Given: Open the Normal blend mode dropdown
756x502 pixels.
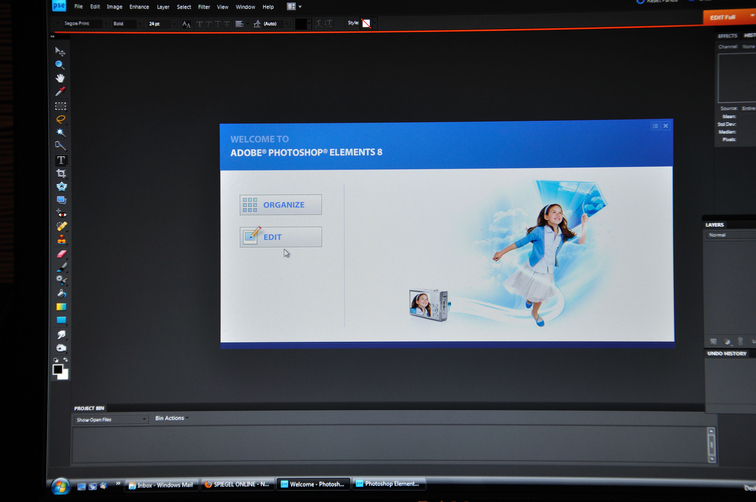Looking at the screenshot, I should pos(730,235).
